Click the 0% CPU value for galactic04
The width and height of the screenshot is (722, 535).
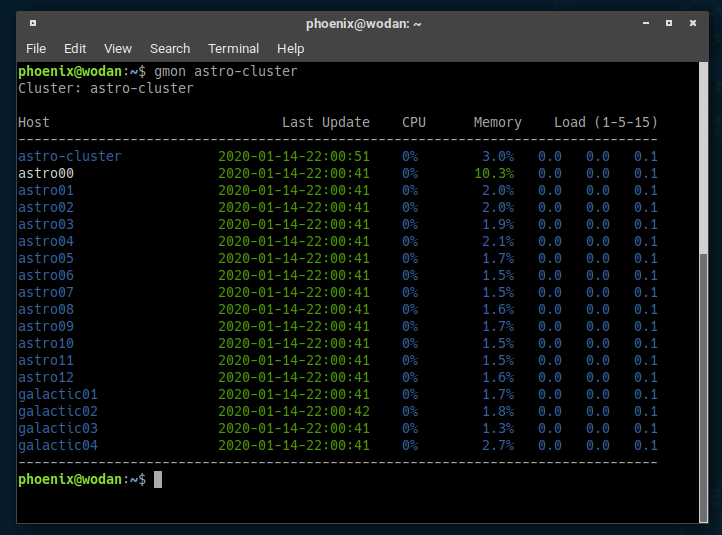410,445
